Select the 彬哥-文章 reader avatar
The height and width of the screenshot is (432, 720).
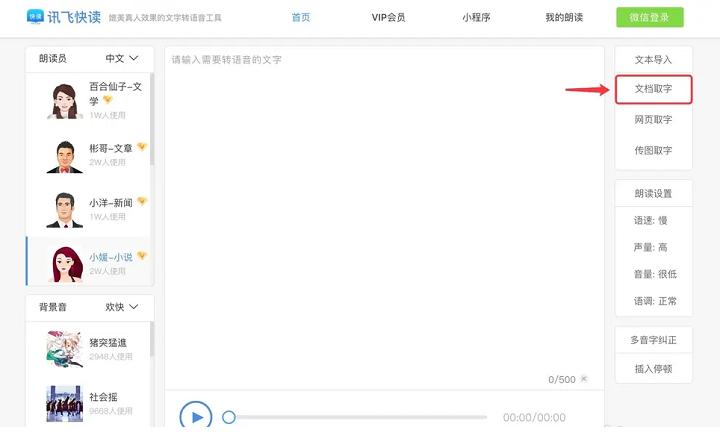(64, 157)
